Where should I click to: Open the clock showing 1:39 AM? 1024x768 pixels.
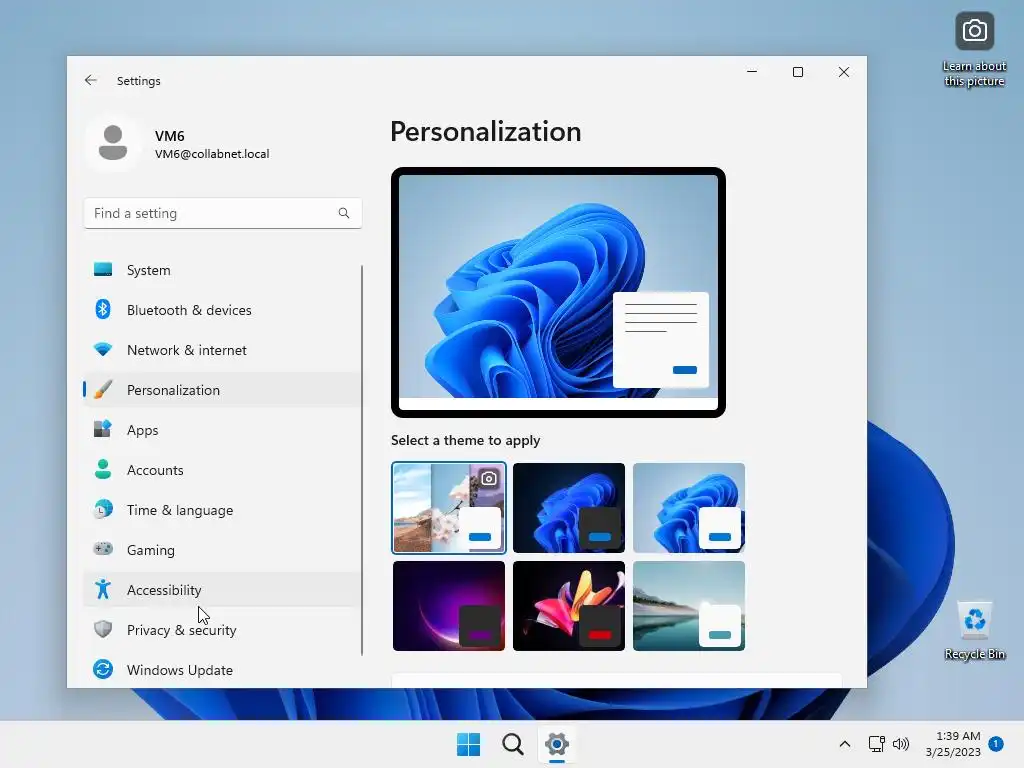tap(953, 744)
